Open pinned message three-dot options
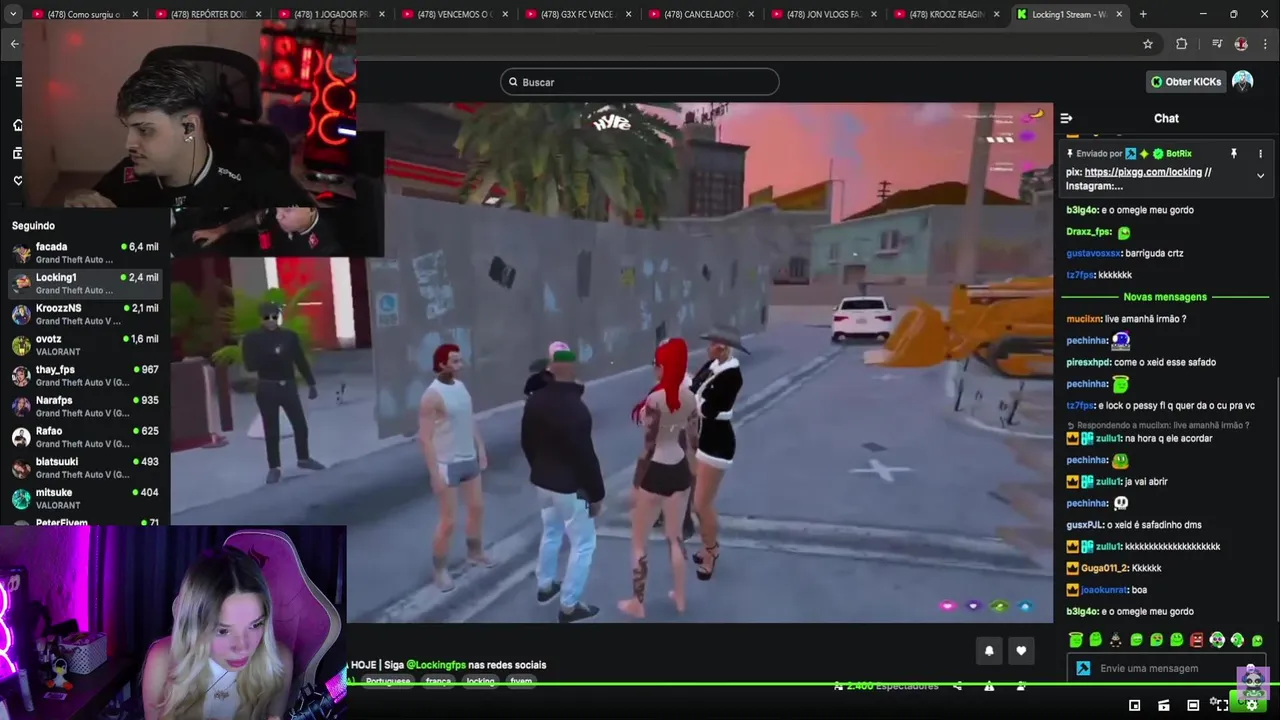Viewport: 1280px width, 720px height. 1260,154
